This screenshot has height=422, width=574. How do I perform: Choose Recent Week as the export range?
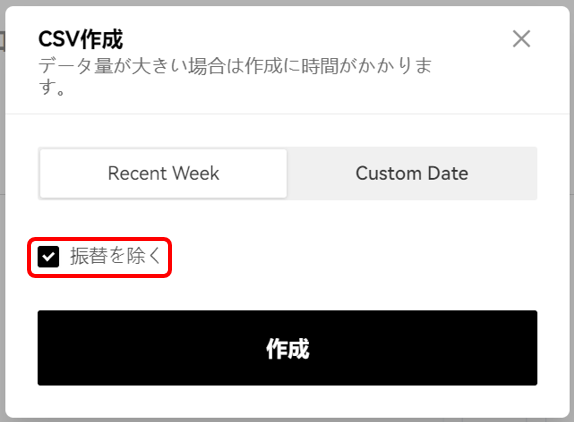[x=163, y=173]
